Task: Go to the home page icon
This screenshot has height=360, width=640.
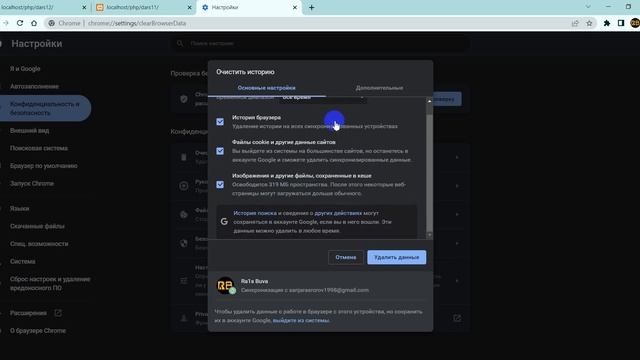Action: 34,23
